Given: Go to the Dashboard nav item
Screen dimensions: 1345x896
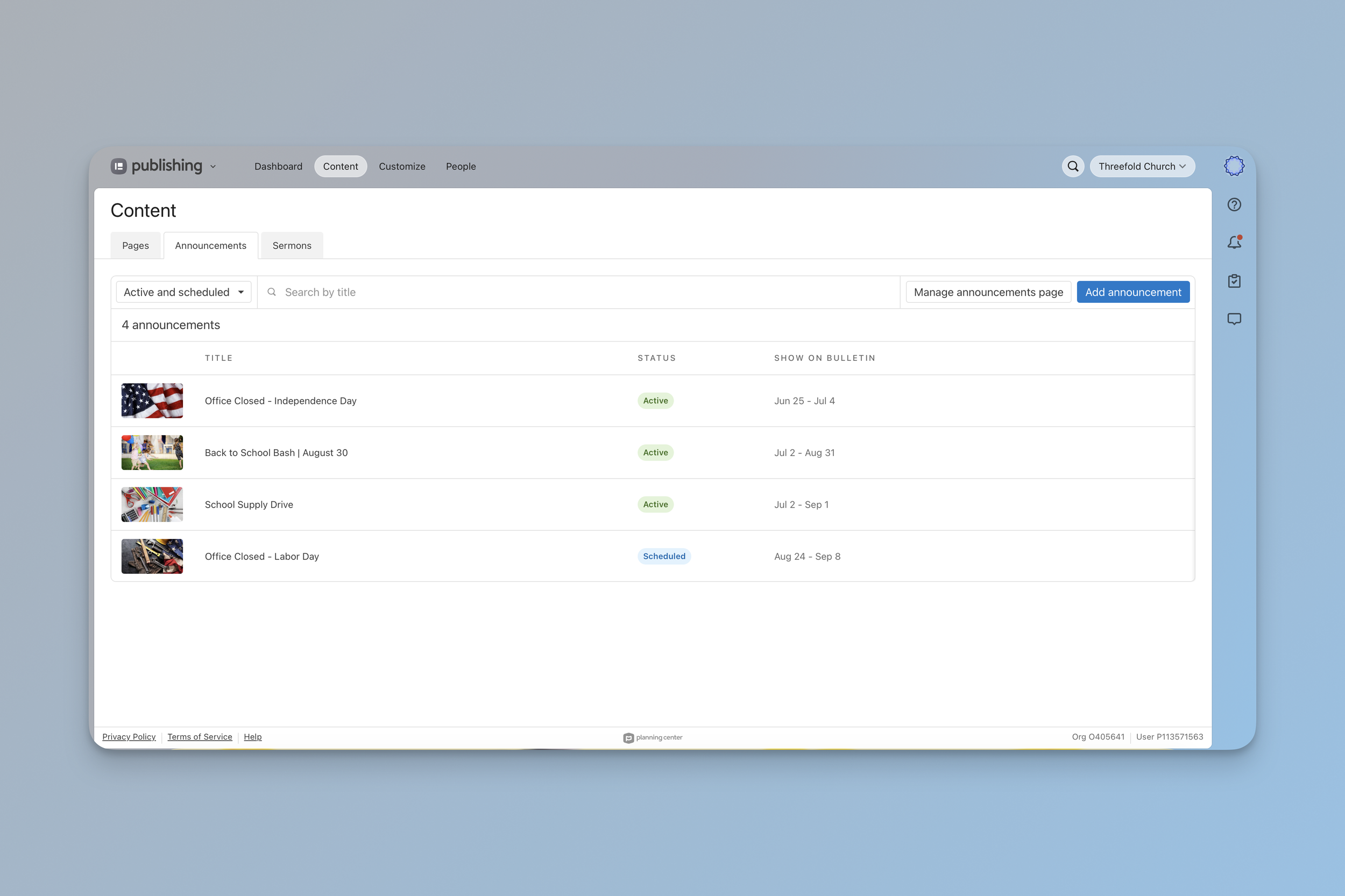Looking at the screenshot, I should point(278,166).
